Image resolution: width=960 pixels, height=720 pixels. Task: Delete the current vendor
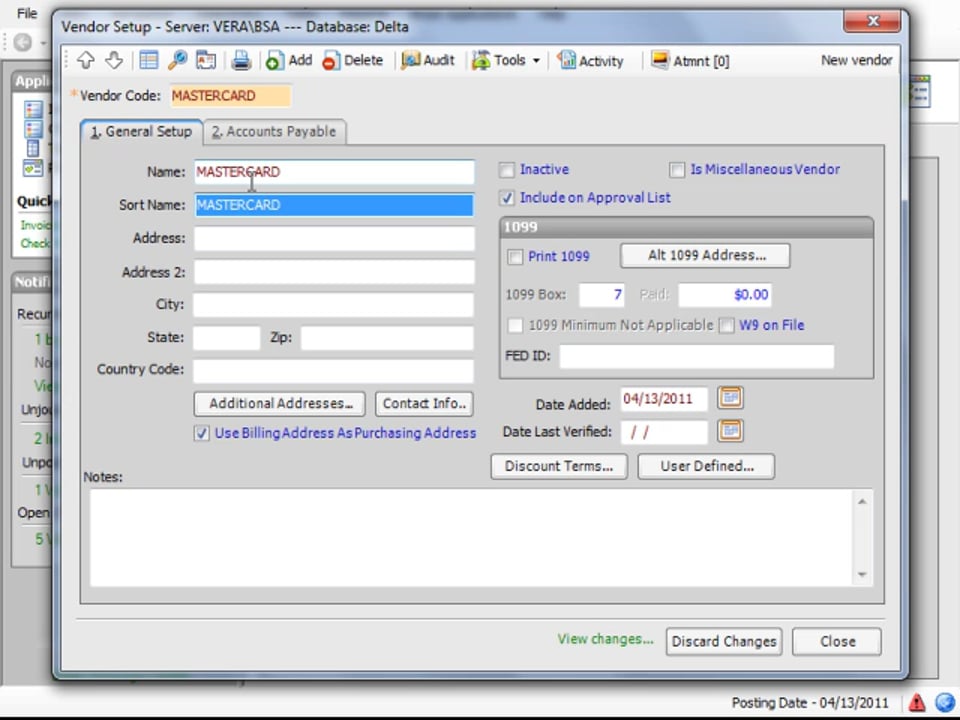[x=353, y=60]
